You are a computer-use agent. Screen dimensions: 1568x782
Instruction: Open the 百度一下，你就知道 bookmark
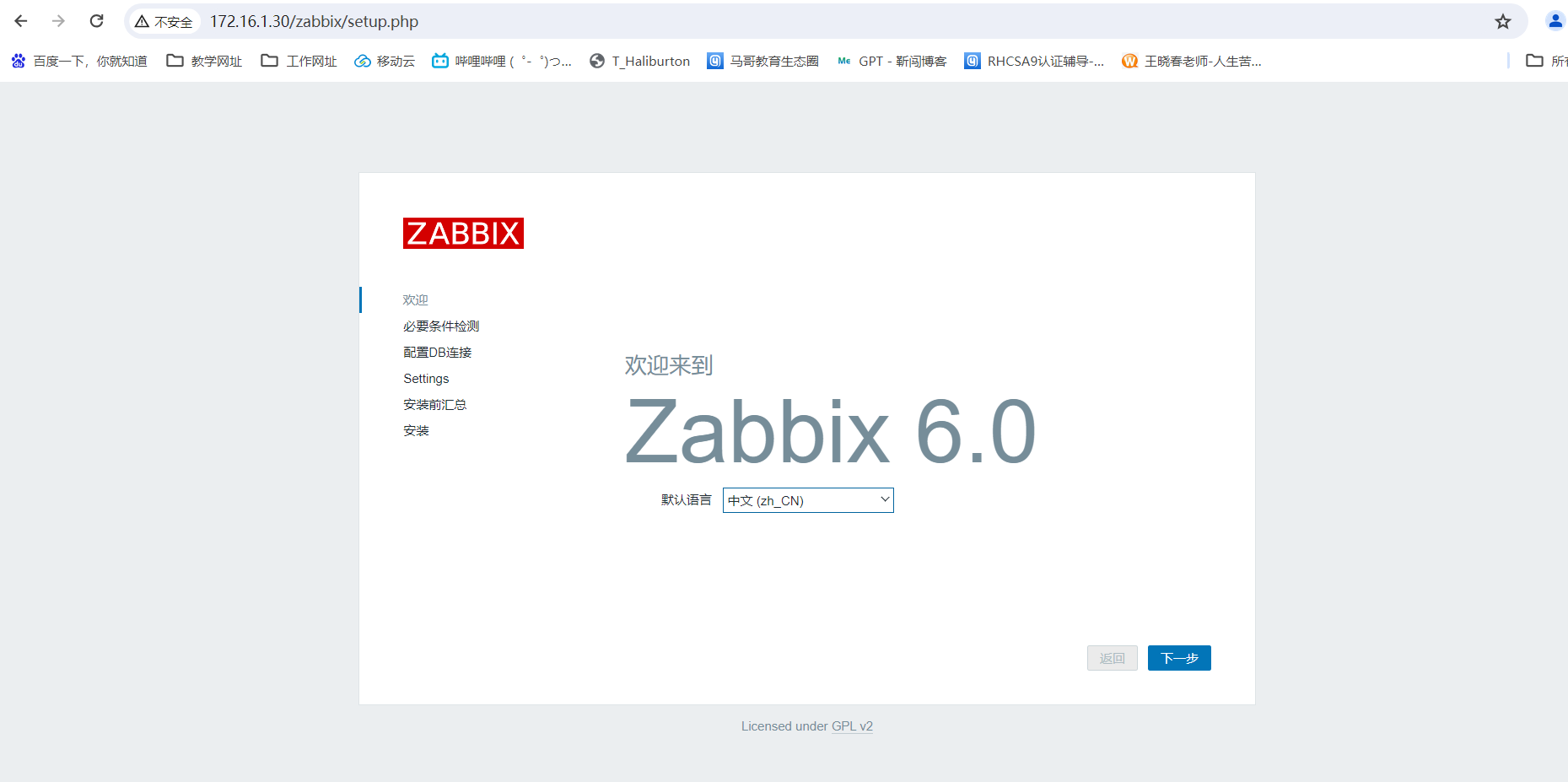(x=79, y=61)
